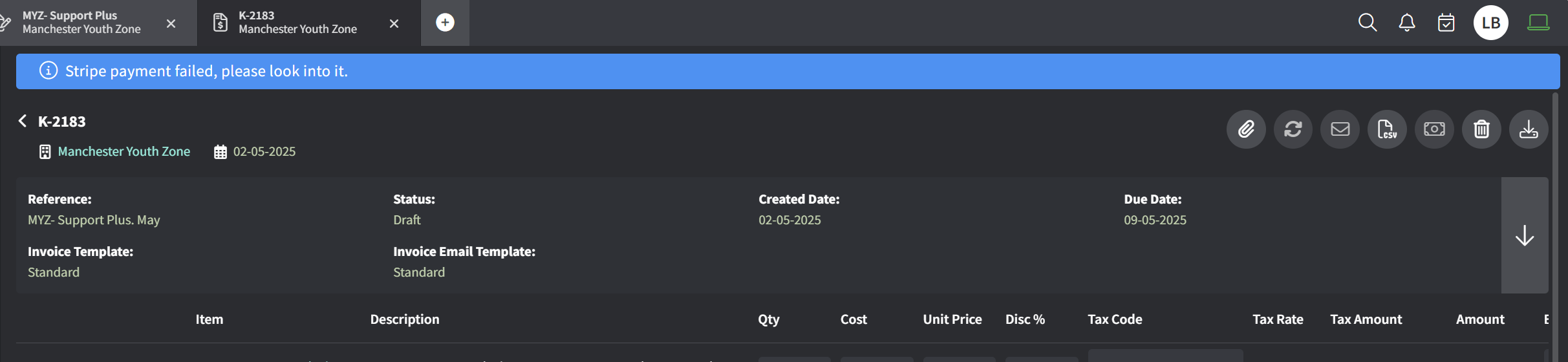This screenshot has width=1568, height=362.
Task: Click the green laptop icon
Action: tap(1538, 23)
